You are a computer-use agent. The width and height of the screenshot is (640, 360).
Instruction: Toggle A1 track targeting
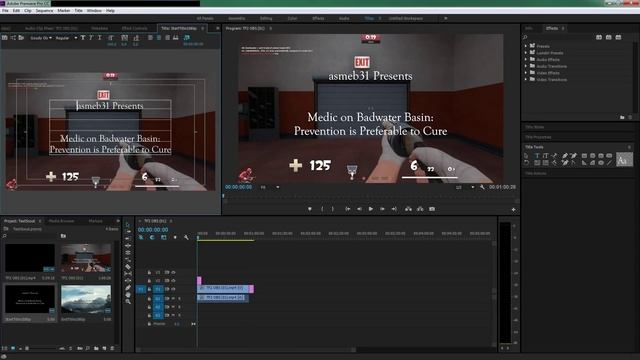coord(158,299)
